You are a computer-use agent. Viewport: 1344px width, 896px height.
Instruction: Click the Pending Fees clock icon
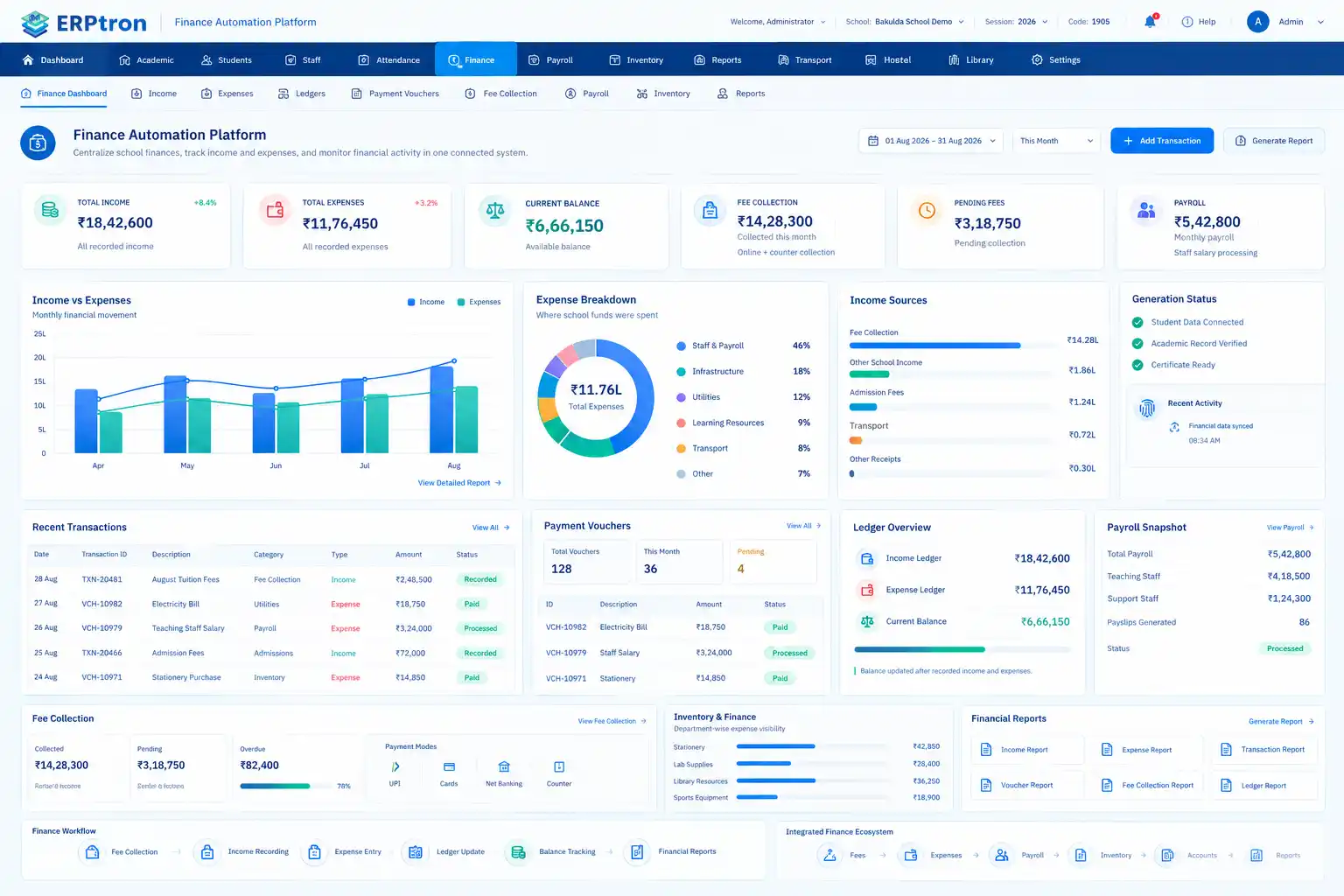pos(927,210)
